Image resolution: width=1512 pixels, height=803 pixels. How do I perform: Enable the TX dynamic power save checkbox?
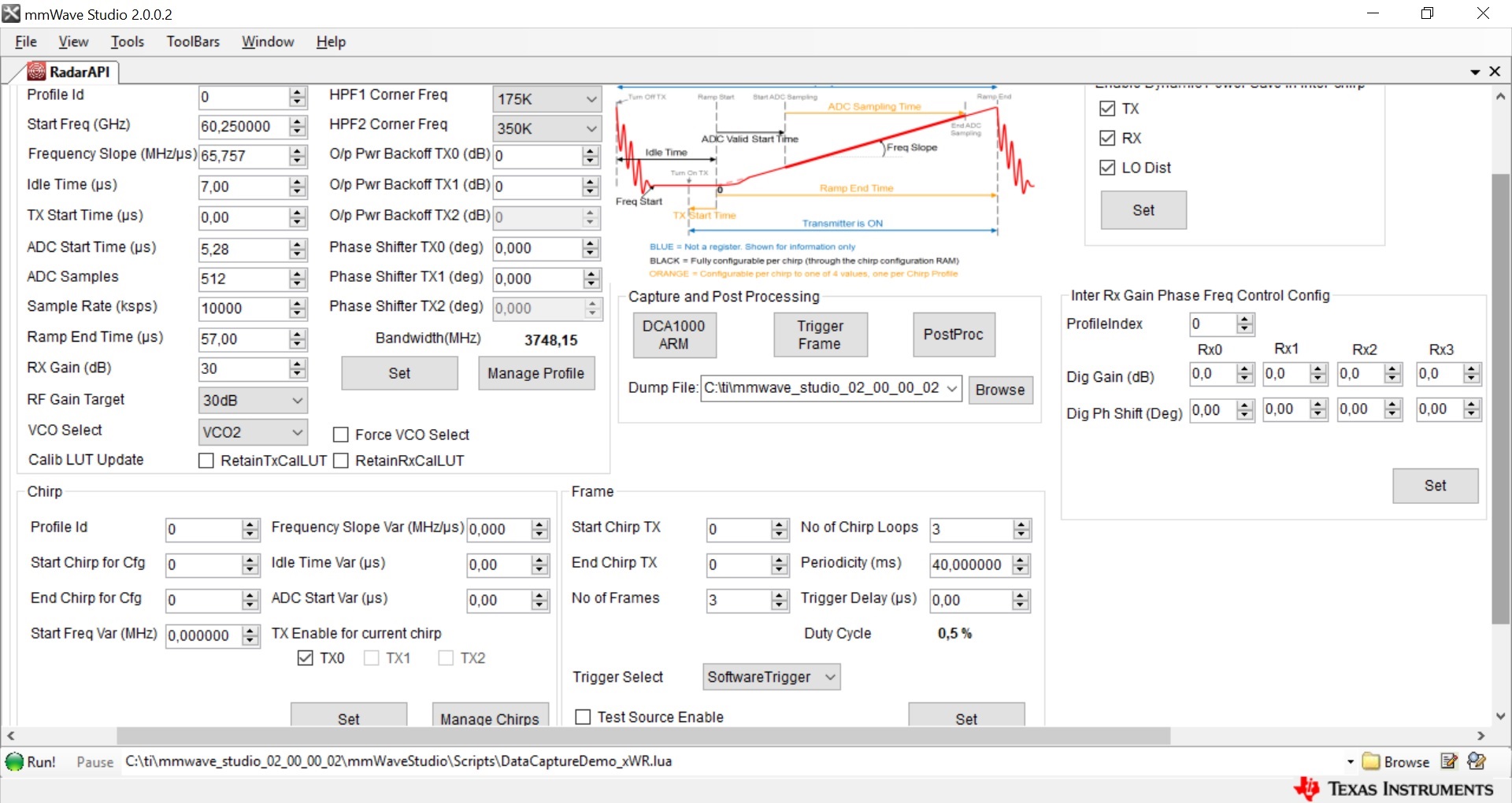point(1107,109)
